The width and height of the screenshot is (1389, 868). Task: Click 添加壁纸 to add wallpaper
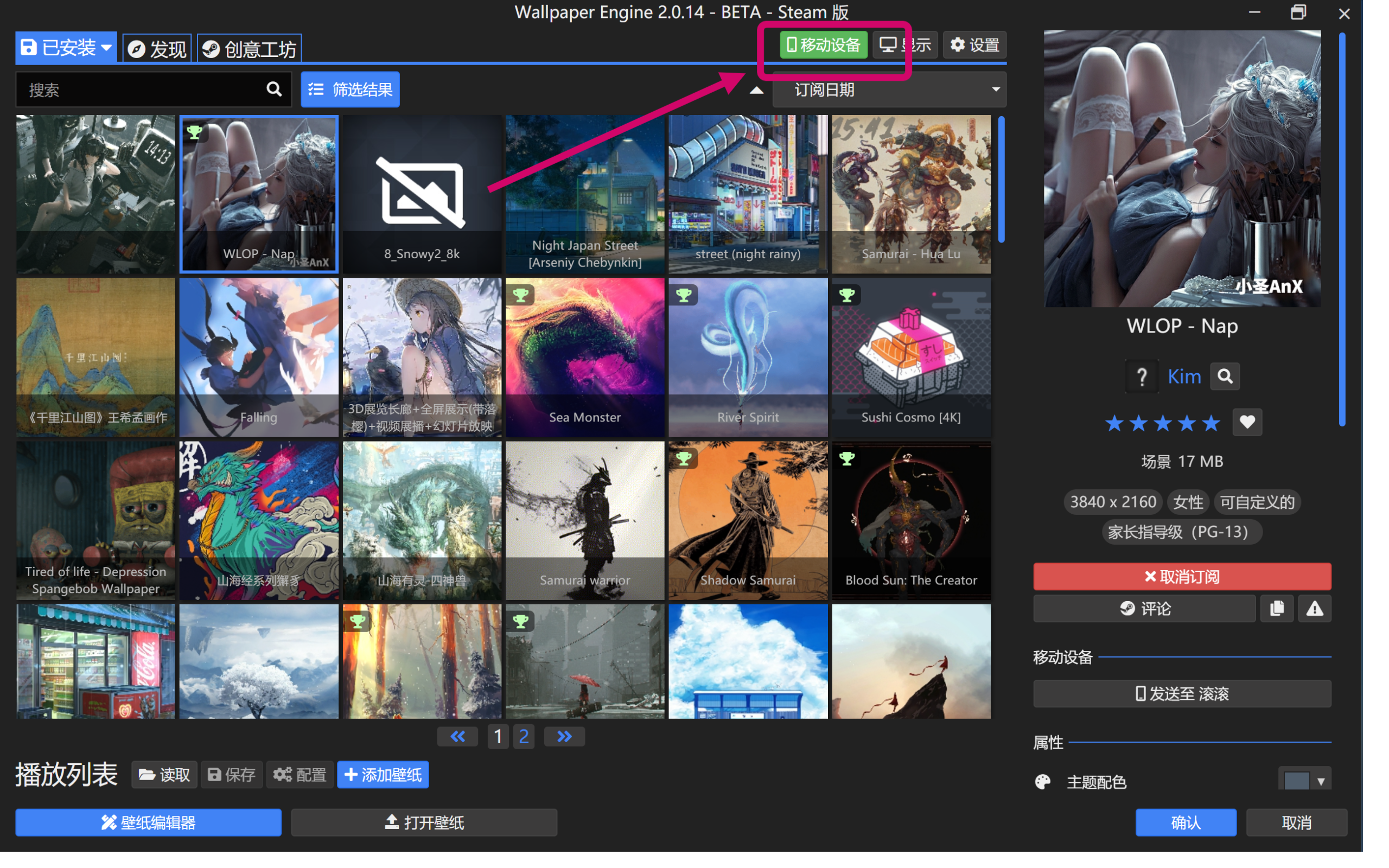click(x=383, y=775)
